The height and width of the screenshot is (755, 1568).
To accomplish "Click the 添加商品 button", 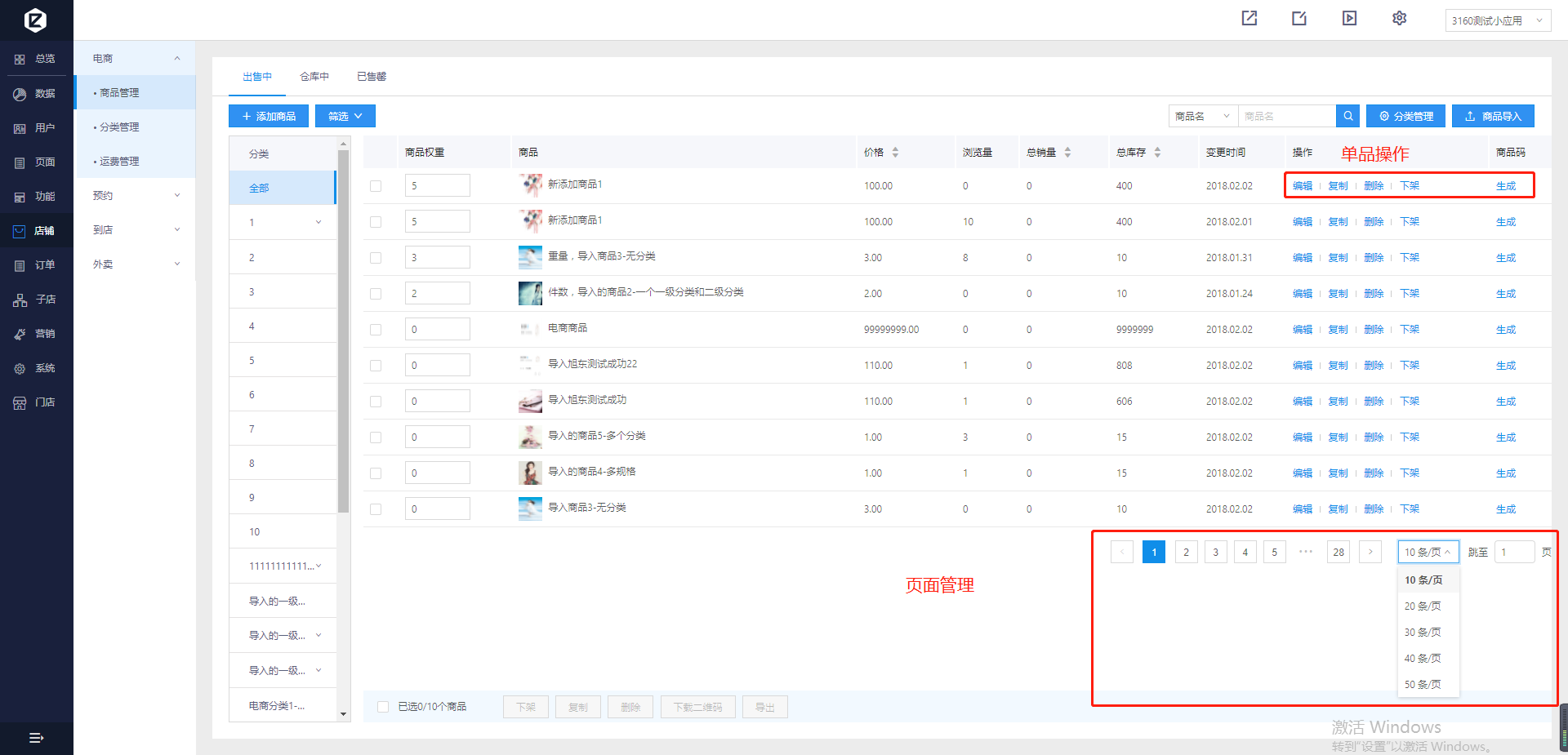I will pyautogui.click(x=269, y=116).
